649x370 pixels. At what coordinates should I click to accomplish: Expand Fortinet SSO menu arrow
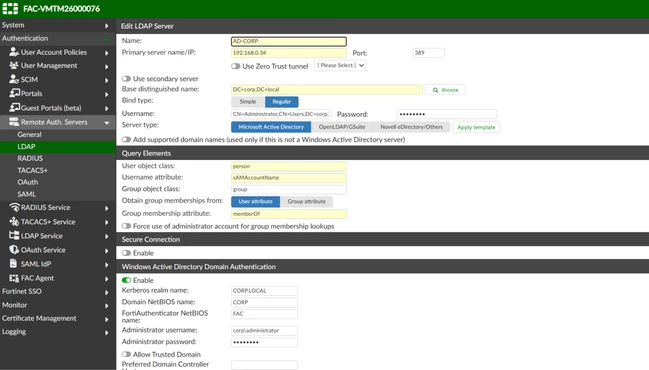pos(106,292)
